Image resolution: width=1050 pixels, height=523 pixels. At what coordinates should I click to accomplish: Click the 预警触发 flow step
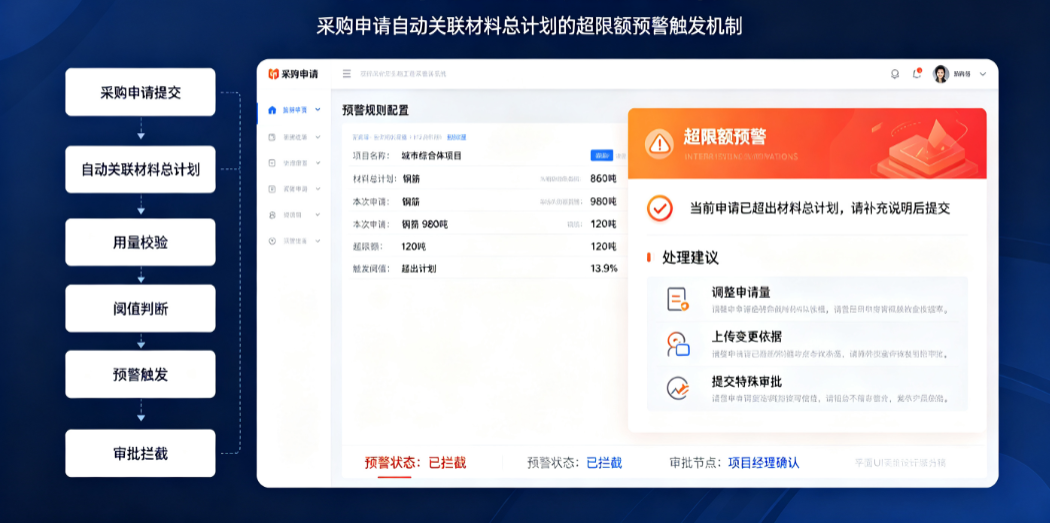click(141, 374)
